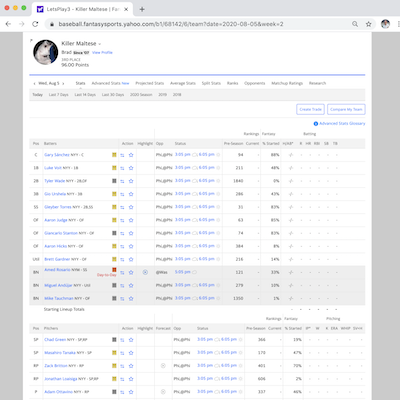The height and width of the screenshot is (400, 400).
Task: Switch to the Split Stats tab
Action: point(211,83)
